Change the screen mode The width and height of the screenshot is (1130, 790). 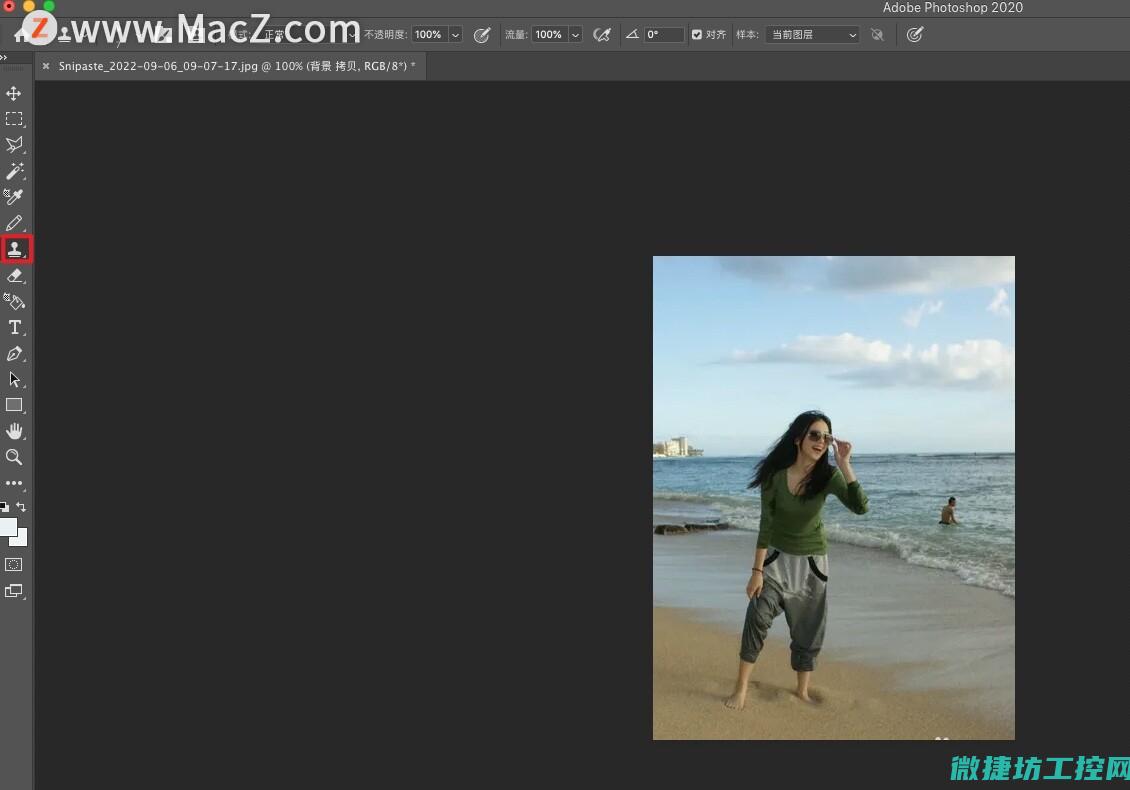tap(14, 591)
